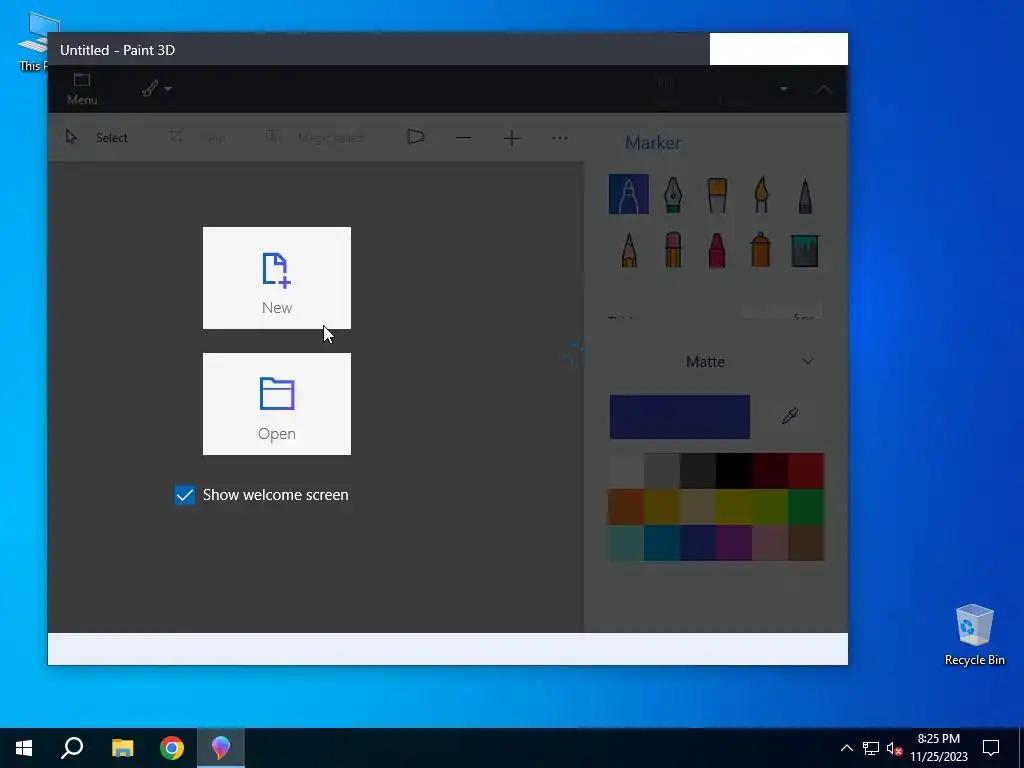1024x768 pixels.
Task: Choose the orange color swatch
Action: (x=626, y=507)
